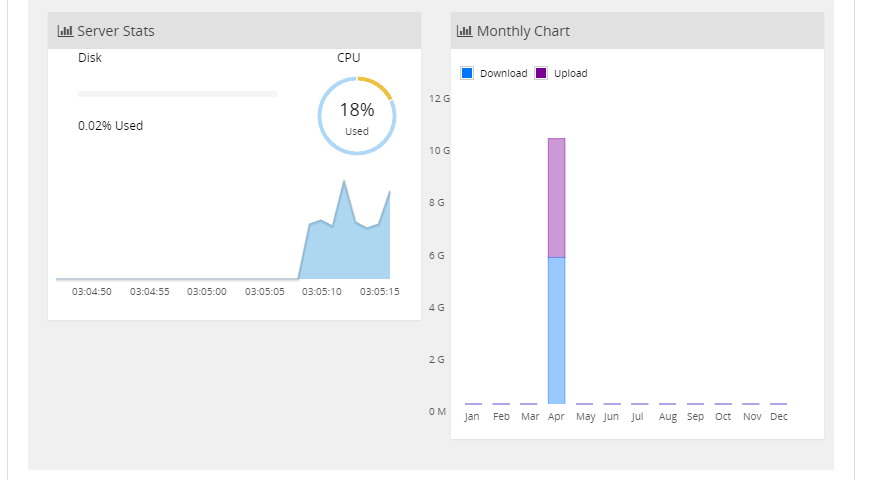The height and width of the screenshot is (480, 870).
Task: Click the 03:04:50 timestamp on CPU graph
Action: pyautogui.click(x=92, y=292)
